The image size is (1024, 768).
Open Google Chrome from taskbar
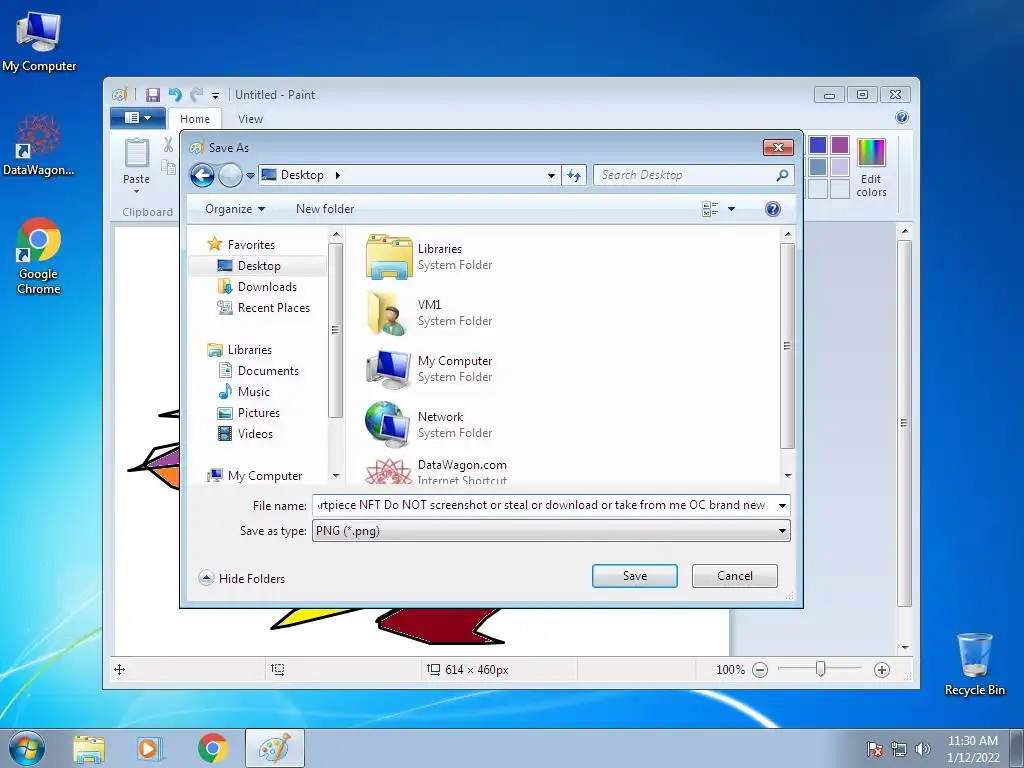212,748
